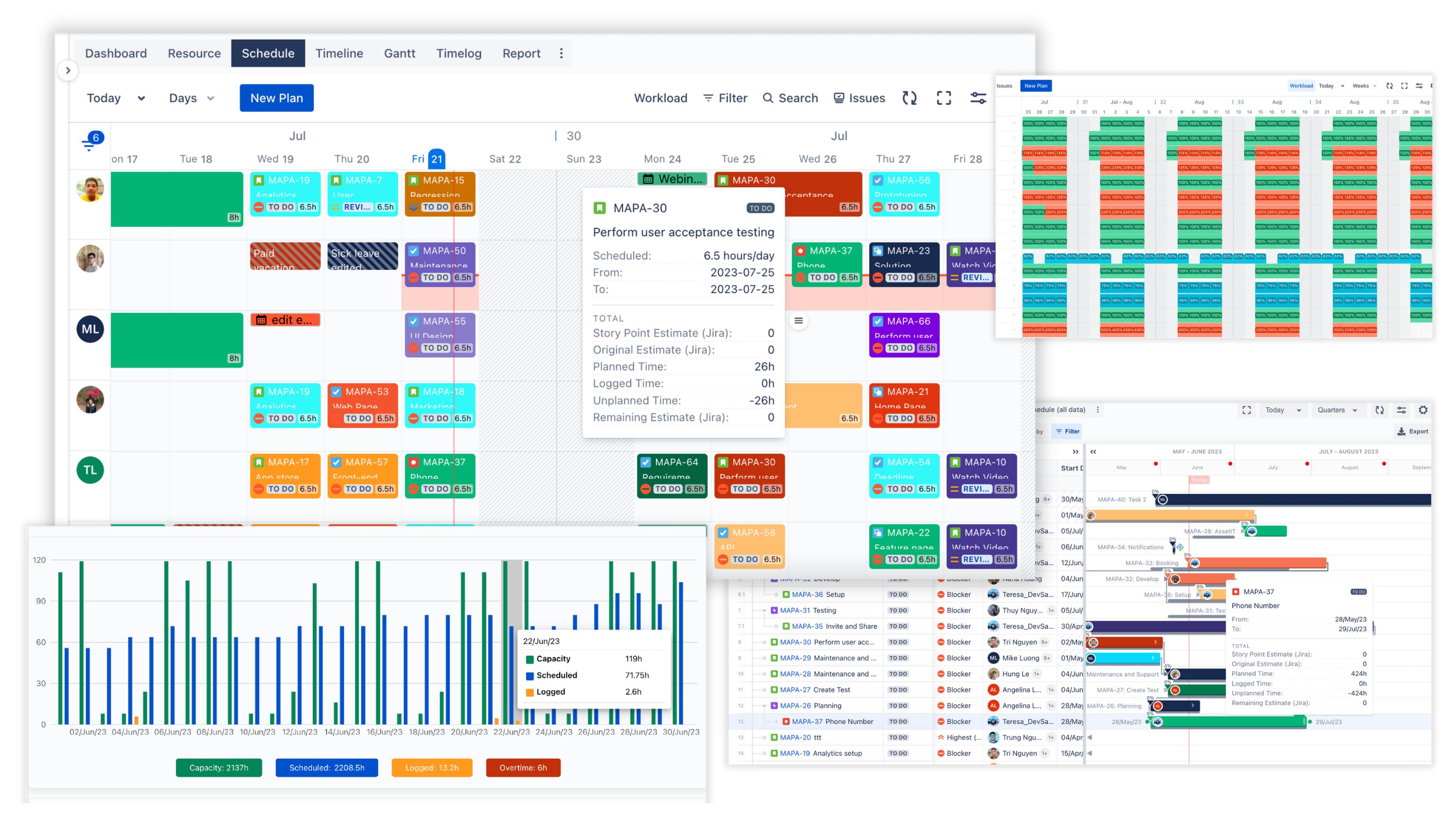Viewport: 1456px width, 818px height.
Task: Collapse the MAPA-31 Testing row
Action: [764, 611]
